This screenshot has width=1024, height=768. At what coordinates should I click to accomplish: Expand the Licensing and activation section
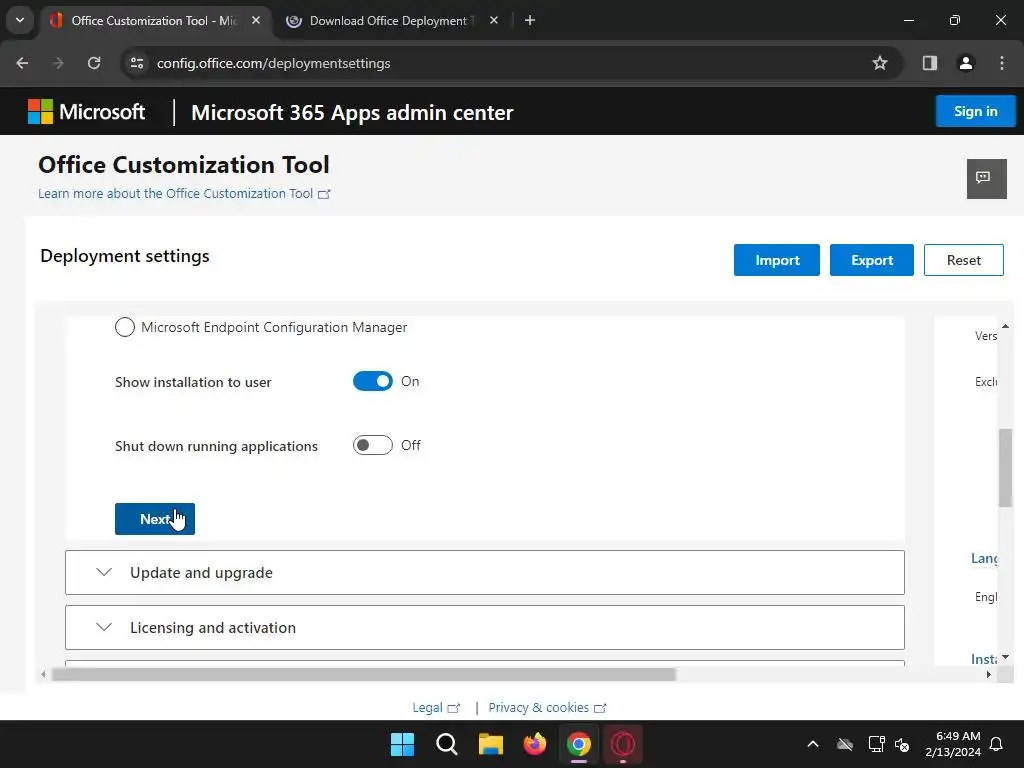click(x=485, y=627)
